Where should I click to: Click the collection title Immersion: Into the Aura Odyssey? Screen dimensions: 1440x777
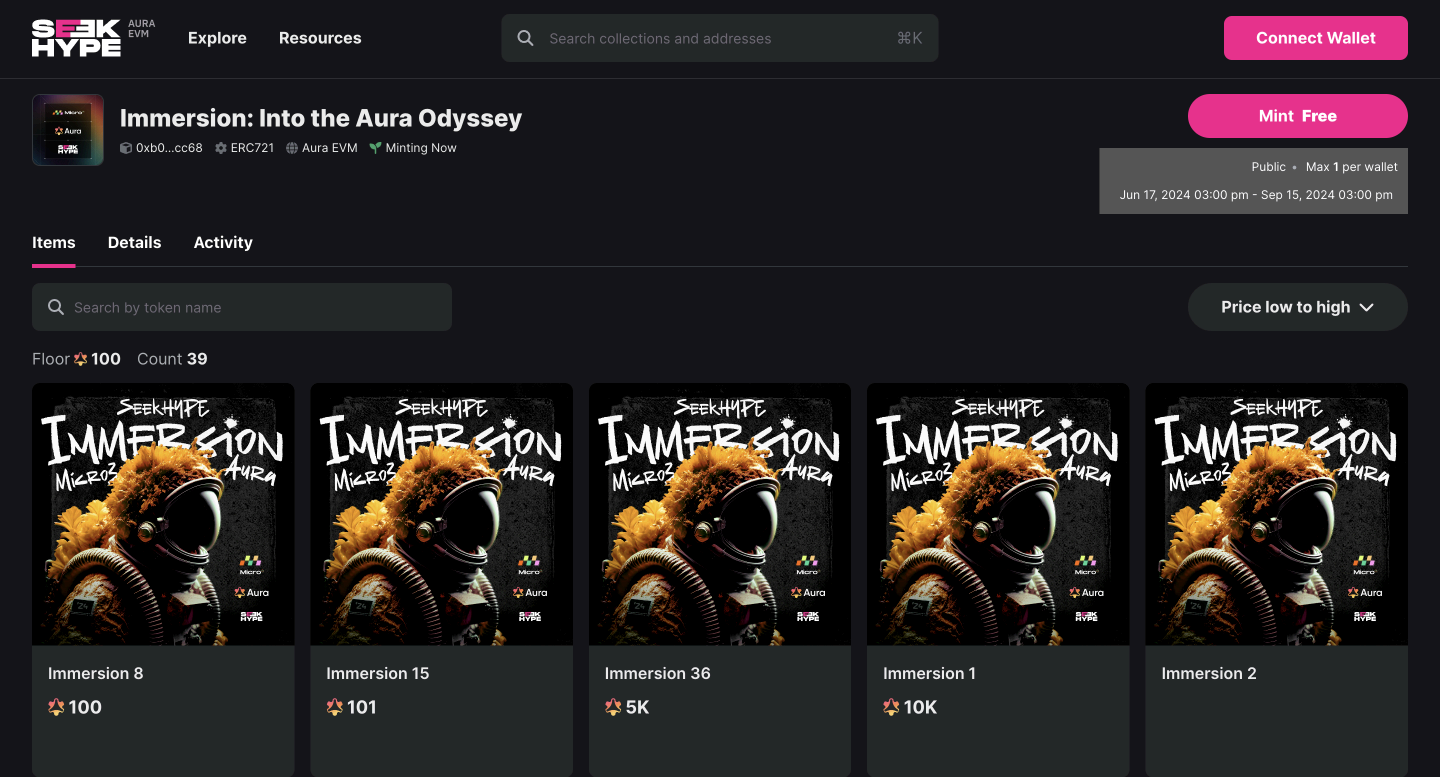pyautogui.click(x=321, y=118)
